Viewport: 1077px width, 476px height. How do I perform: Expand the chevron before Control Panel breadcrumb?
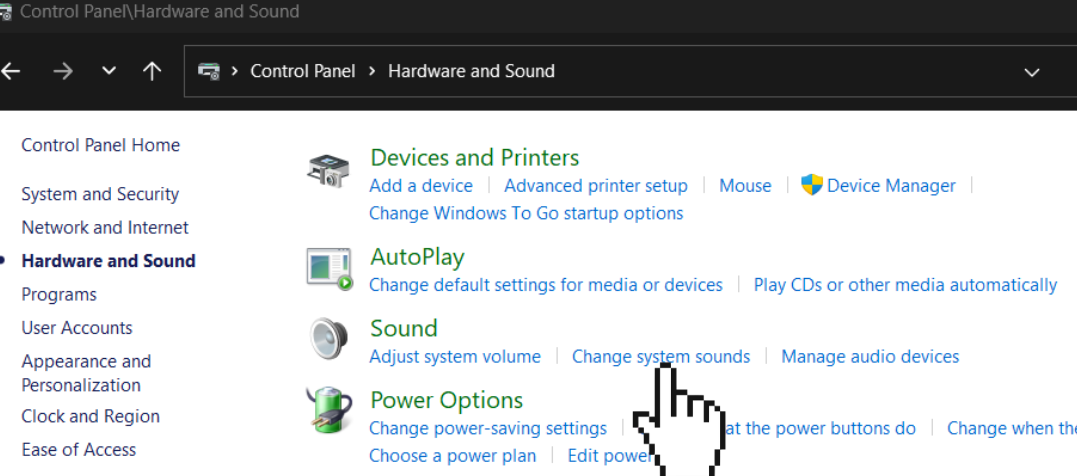pyautogui.click(x=235, y=71)
